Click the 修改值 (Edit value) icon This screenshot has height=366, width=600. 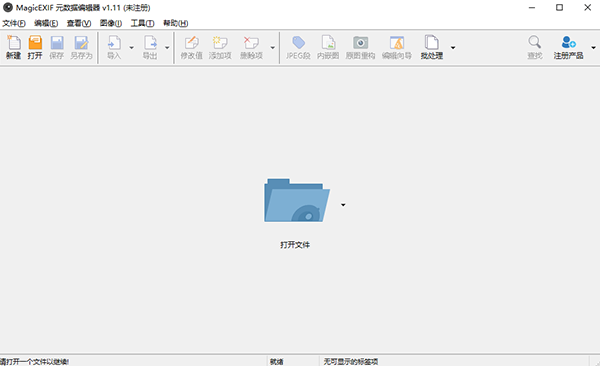click(191, 47)
